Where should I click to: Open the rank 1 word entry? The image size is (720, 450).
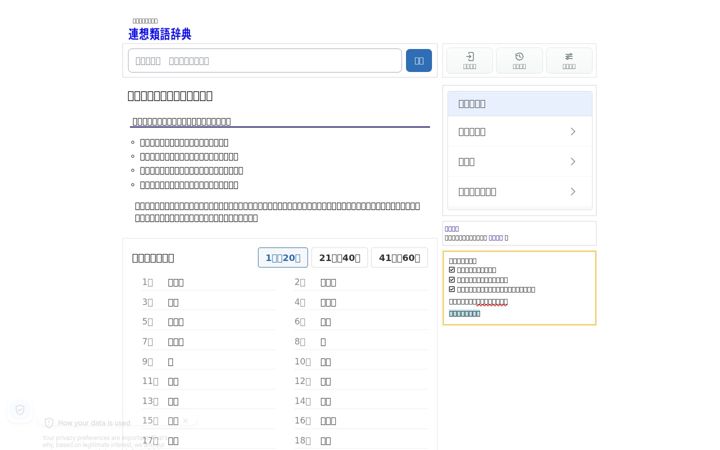tap(176, 283)
